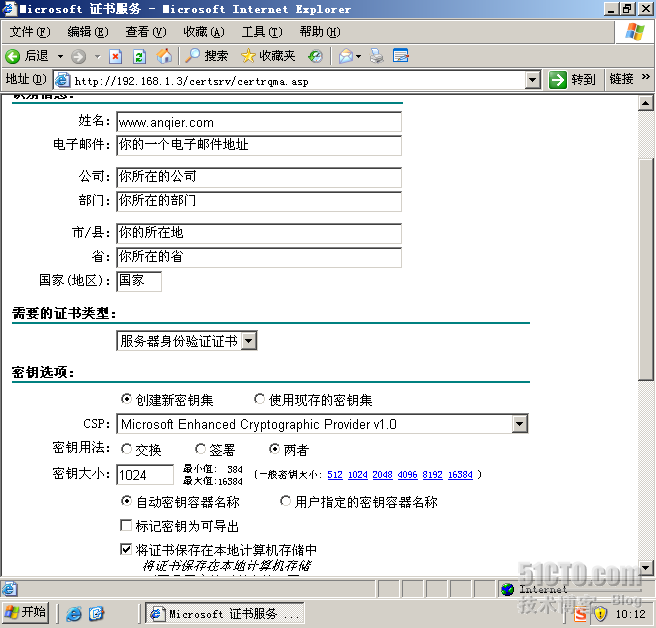Click the 转到 Go button
This screenshot has width=656, height=628.
point(572,79)
